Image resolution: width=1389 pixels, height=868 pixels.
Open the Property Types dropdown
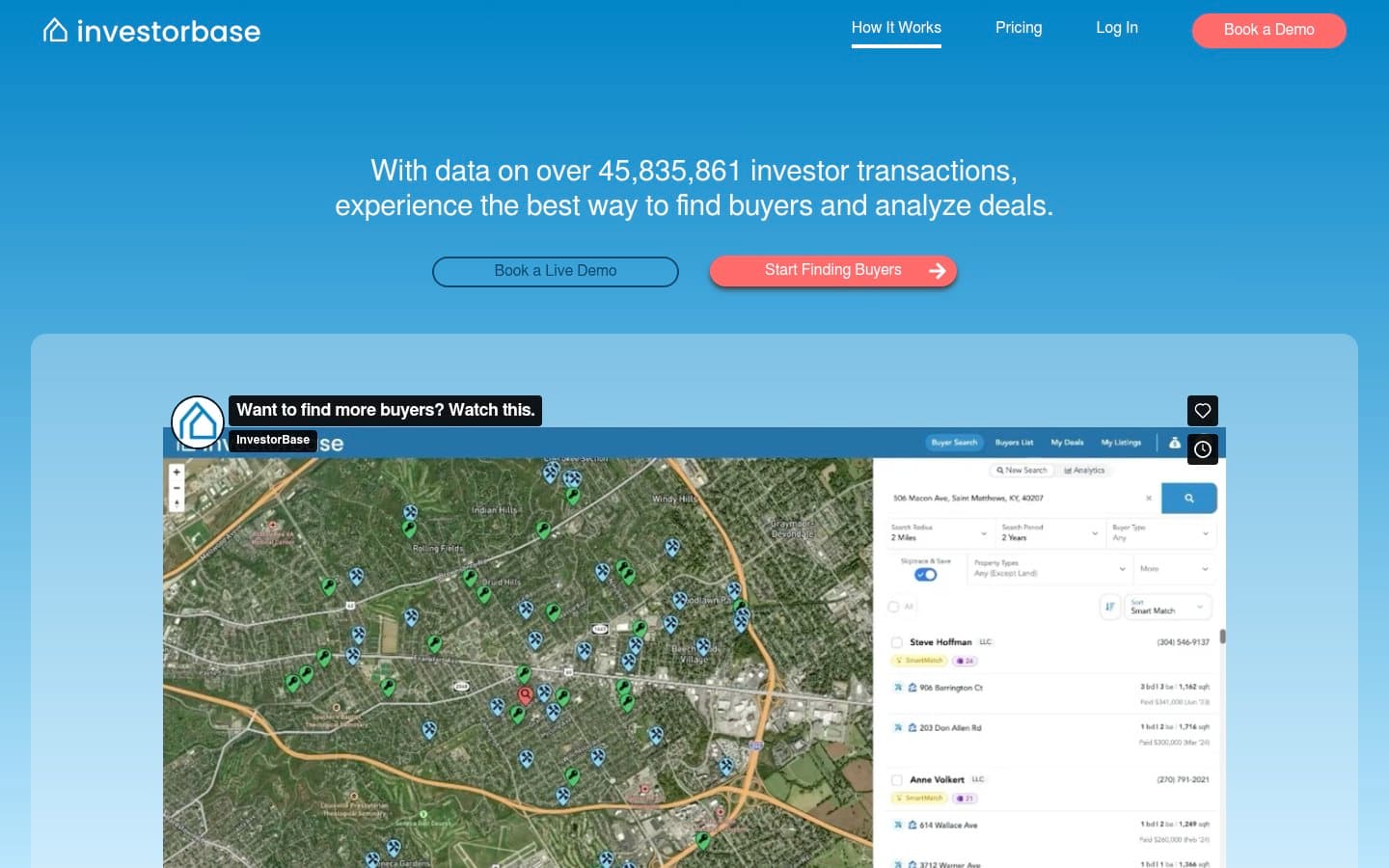pyautogui.click(x=1050, y=568)
